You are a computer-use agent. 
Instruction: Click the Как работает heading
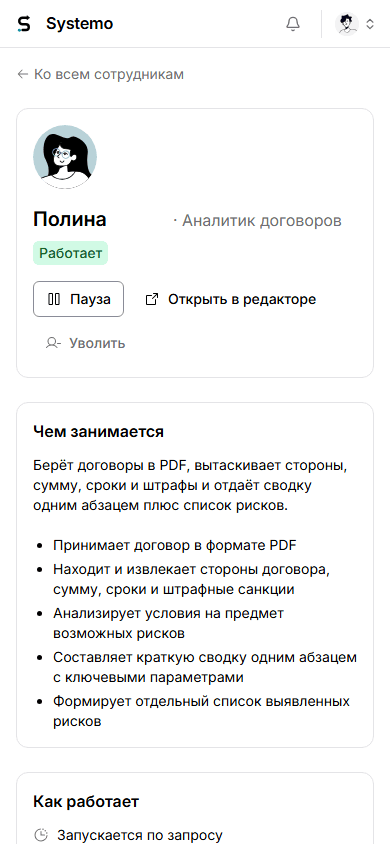coord(86,801)
